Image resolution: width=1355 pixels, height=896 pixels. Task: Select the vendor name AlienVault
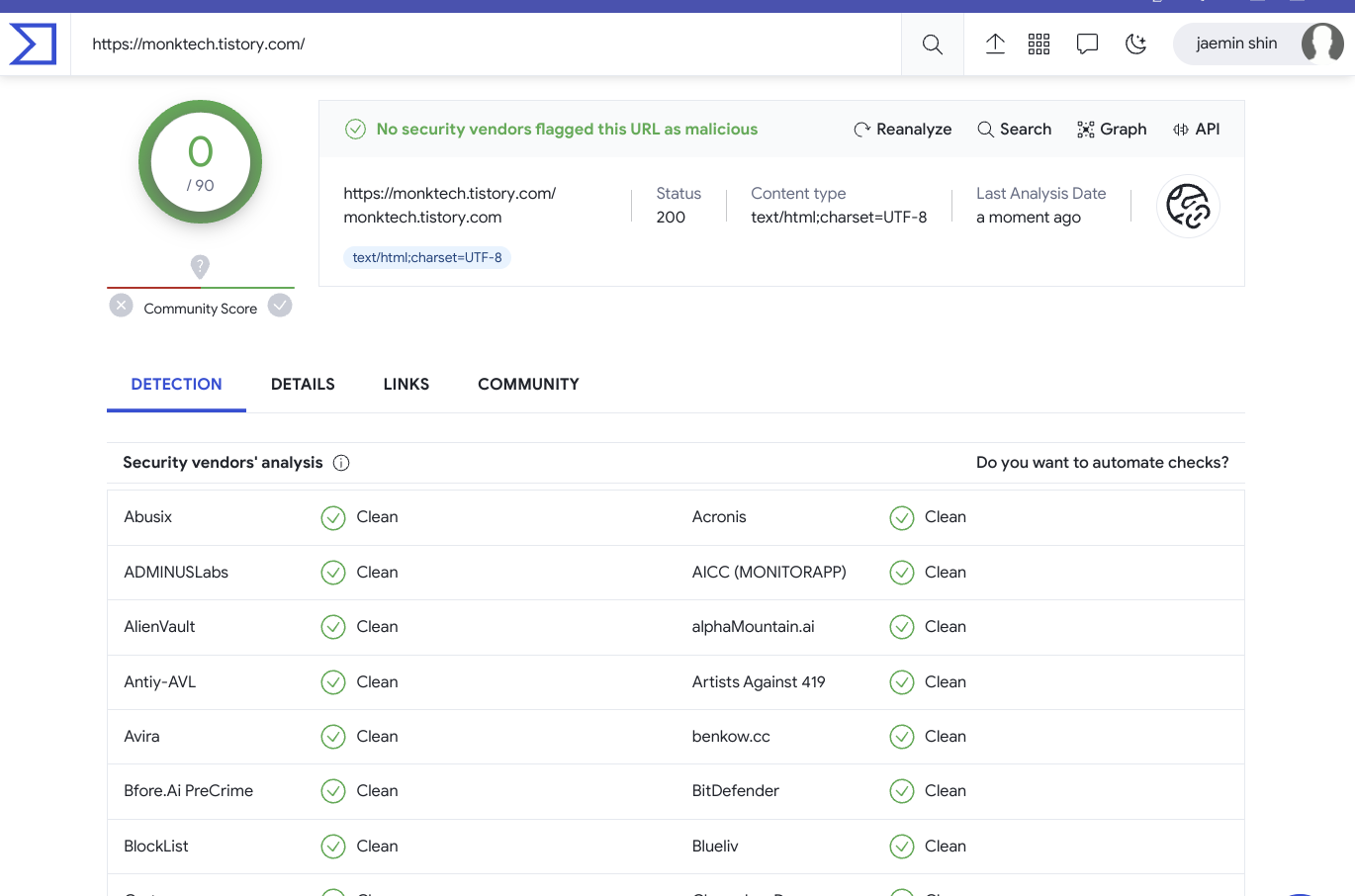click(159, 627)
